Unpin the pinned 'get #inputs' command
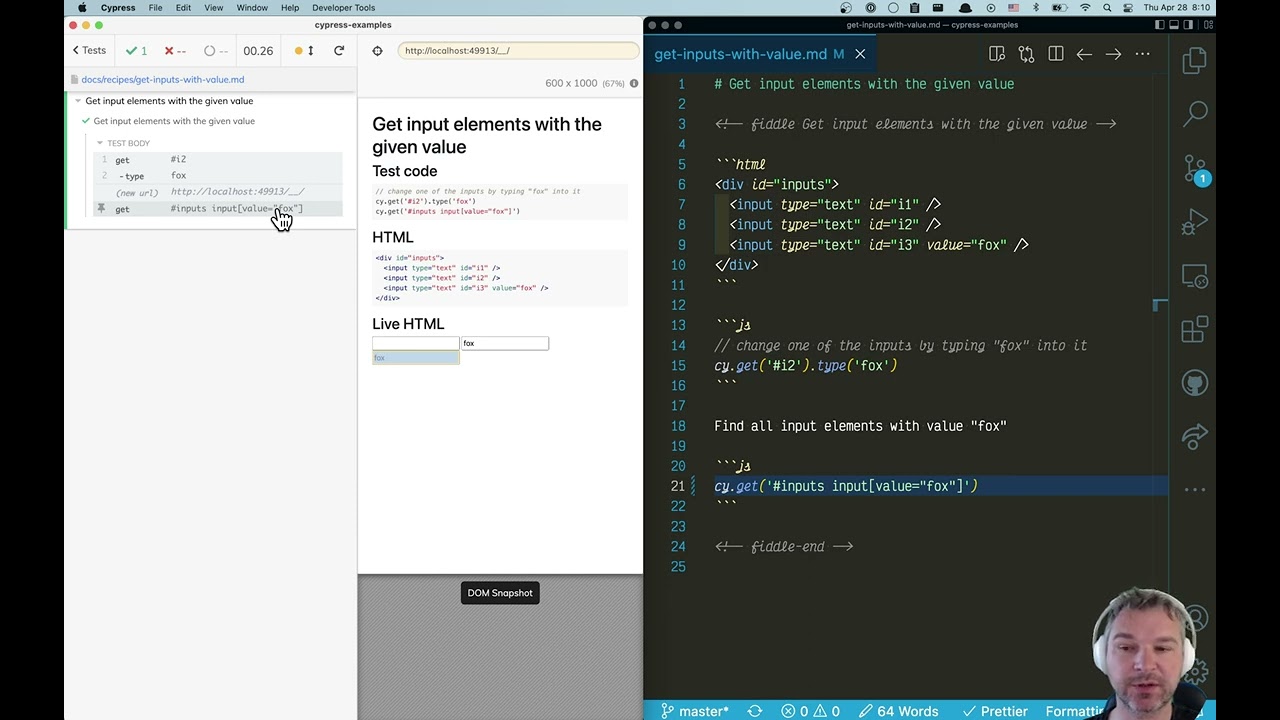Image resolution: width=1280 pixels, height=720 pixels. click(x=101, y=208)
